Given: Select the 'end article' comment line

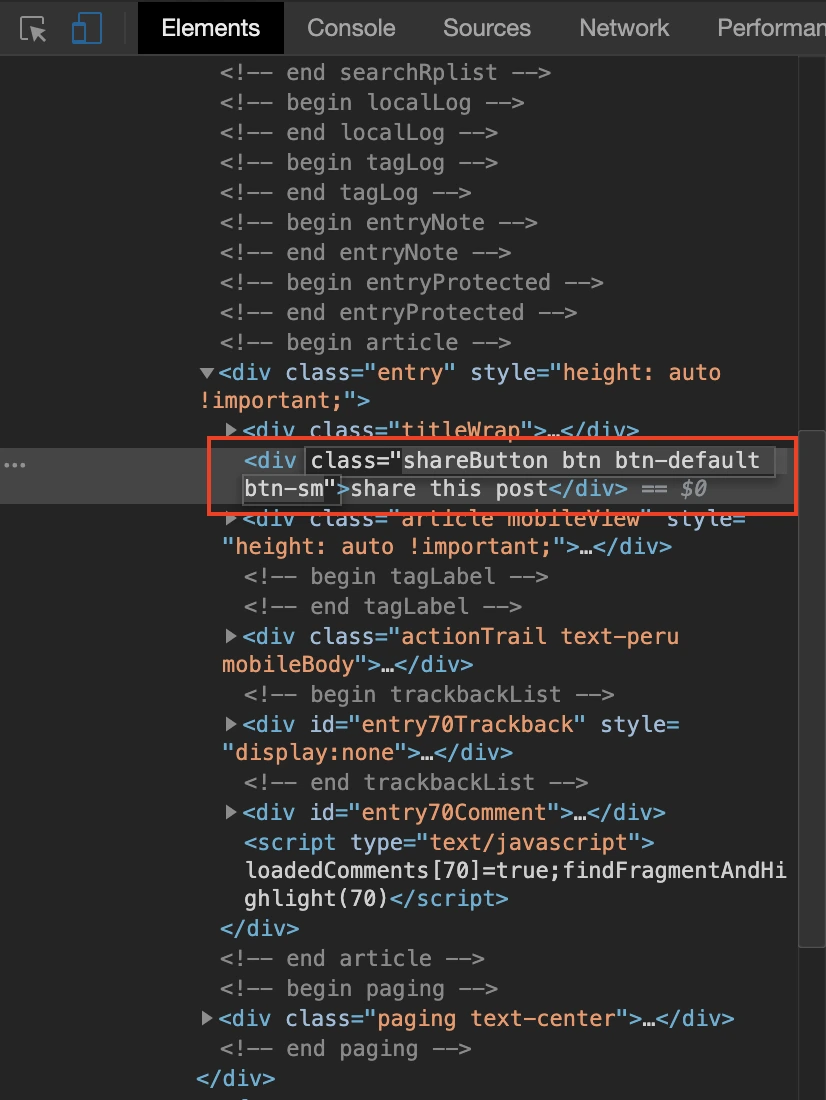Looking at the screenshot, I should tap(352, 958).
